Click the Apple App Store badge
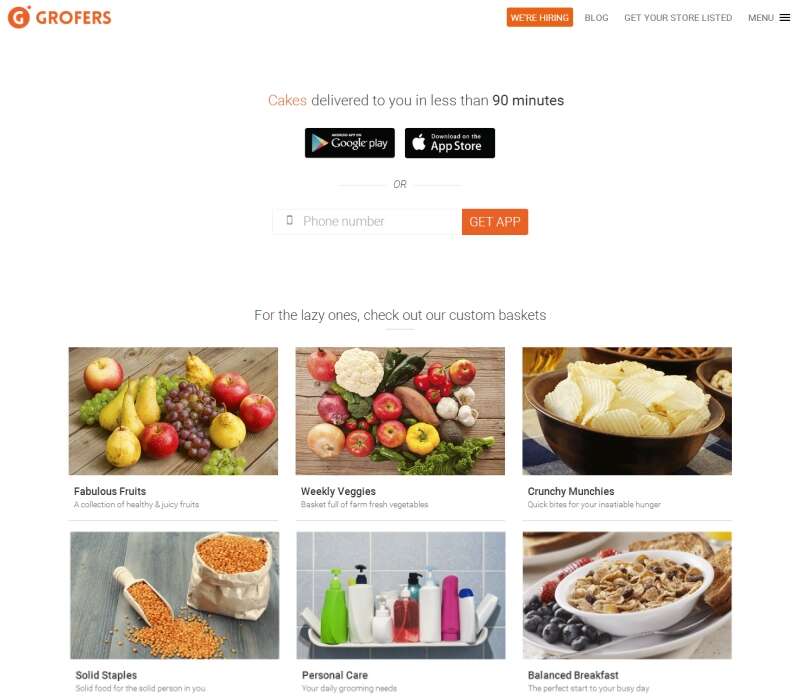800x700 pixels. 450,143
